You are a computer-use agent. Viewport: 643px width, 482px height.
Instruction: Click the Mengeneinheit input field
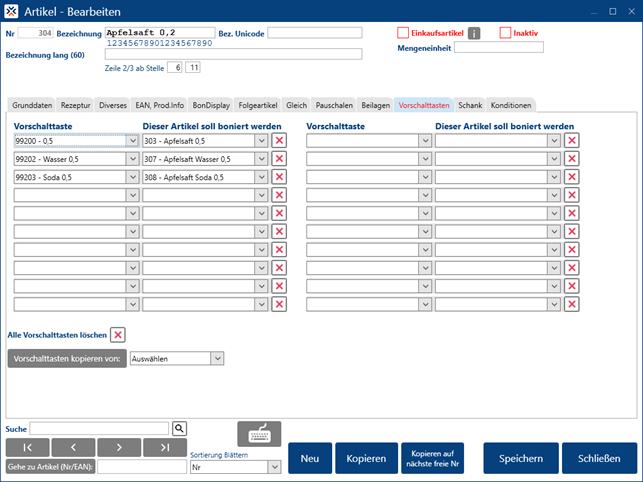(498, 47)
